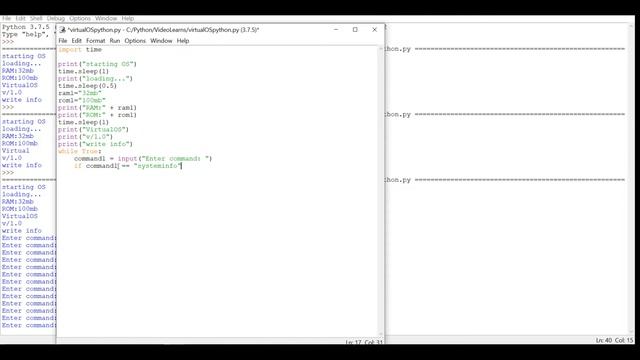640x360 pixels.
Task: Click the 'import time' code line
Action: coord(80,49)
